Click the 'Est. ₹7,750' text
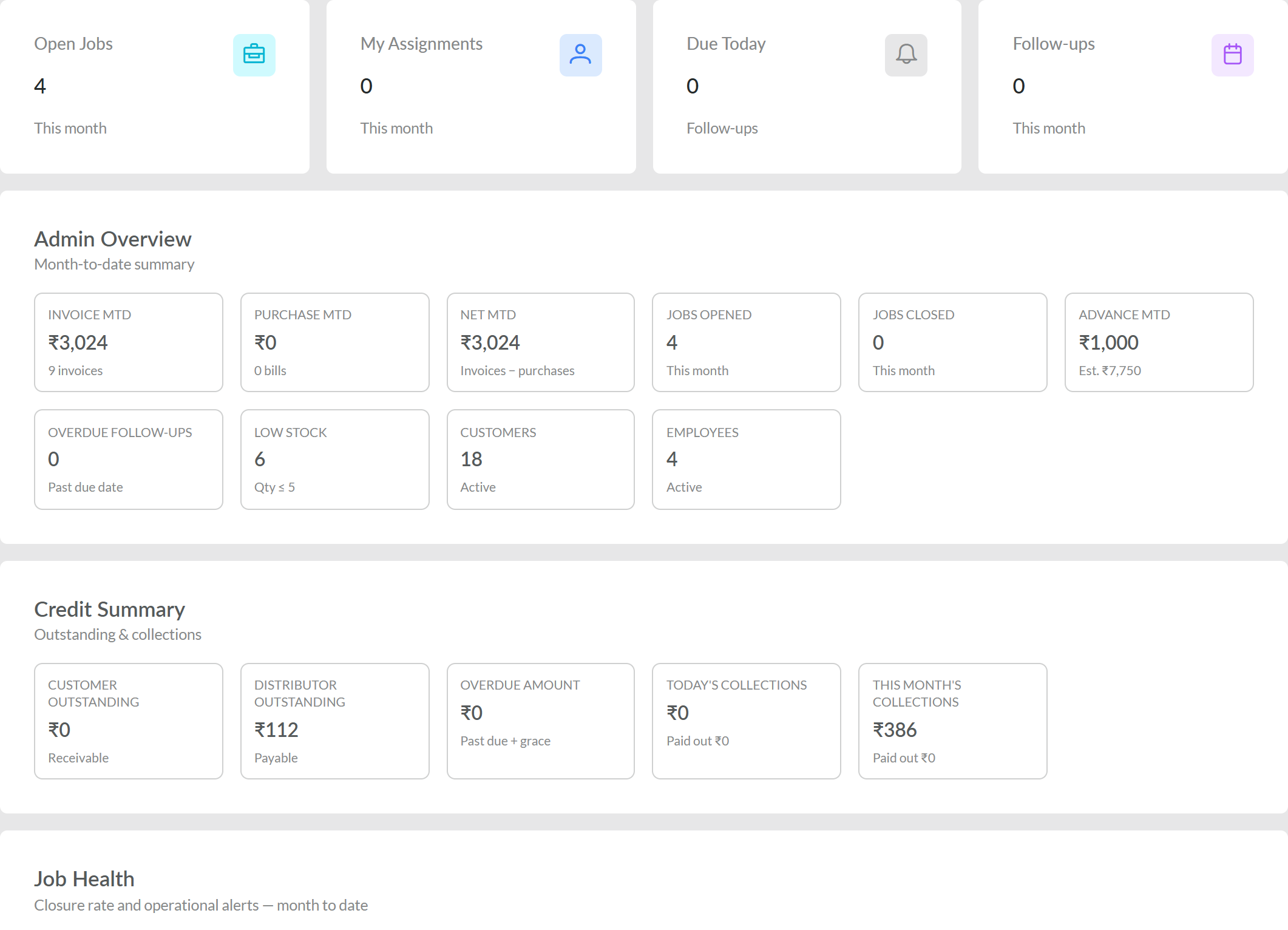1288x930 pixels. pos(1110,370)
